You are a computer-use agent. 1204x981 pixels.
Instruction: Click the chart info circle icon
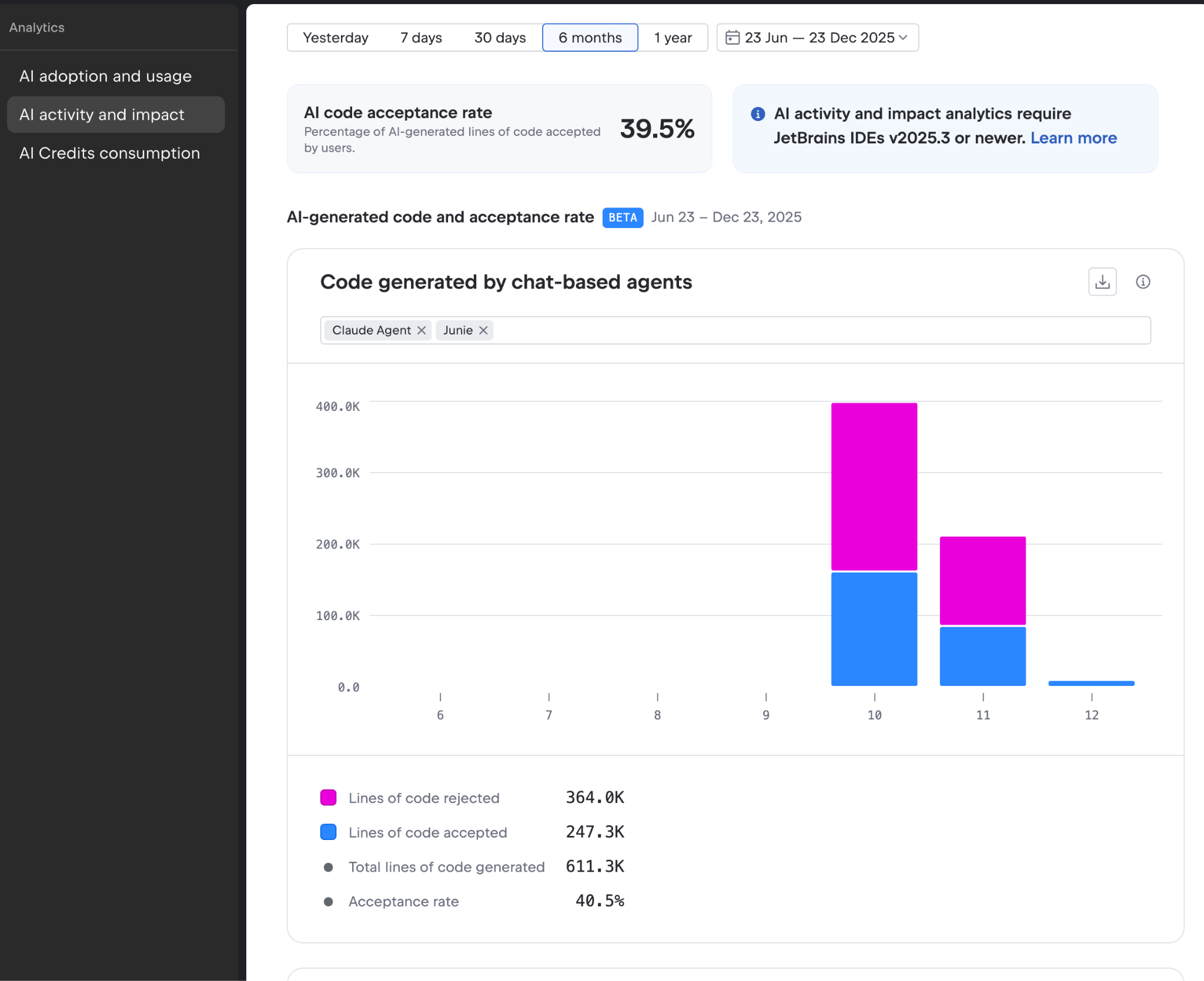click(x=1143, y=282)
